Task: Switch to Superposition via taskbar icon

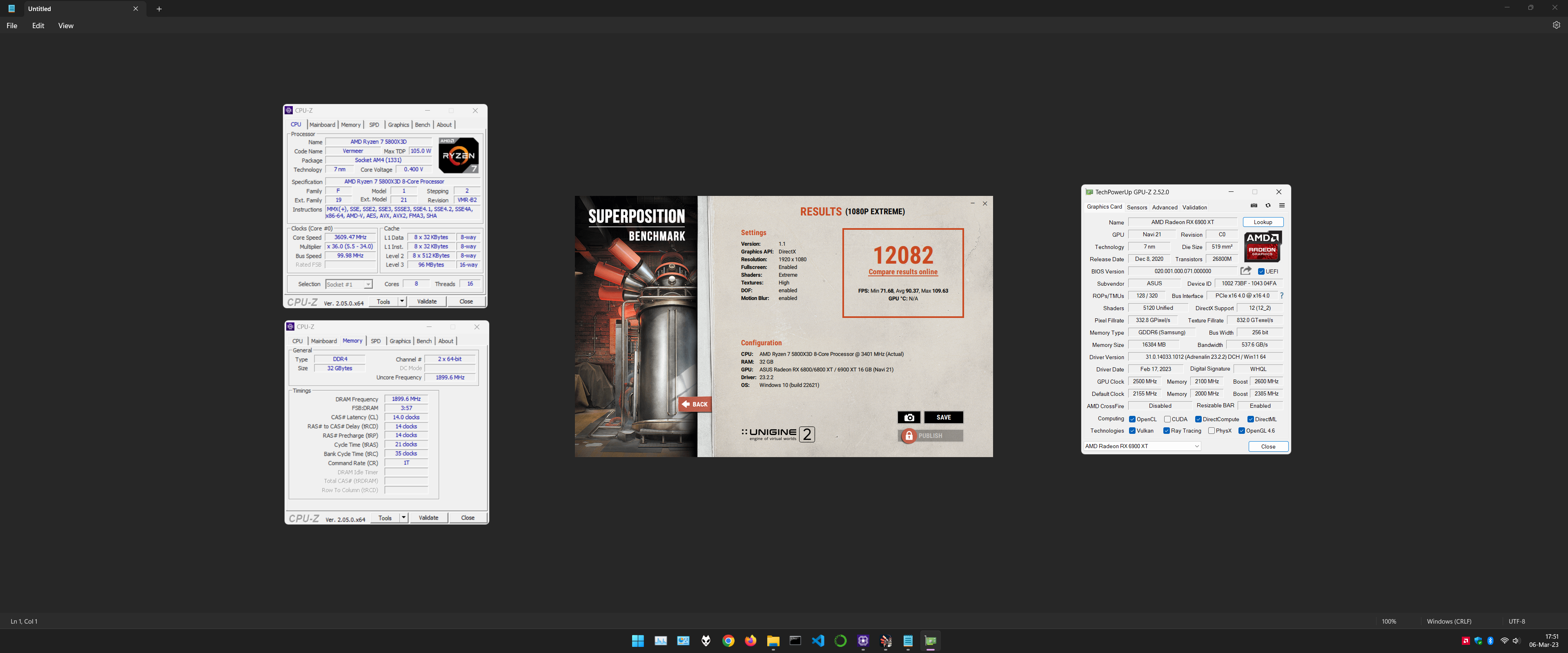Action: [x=886, y=641]
